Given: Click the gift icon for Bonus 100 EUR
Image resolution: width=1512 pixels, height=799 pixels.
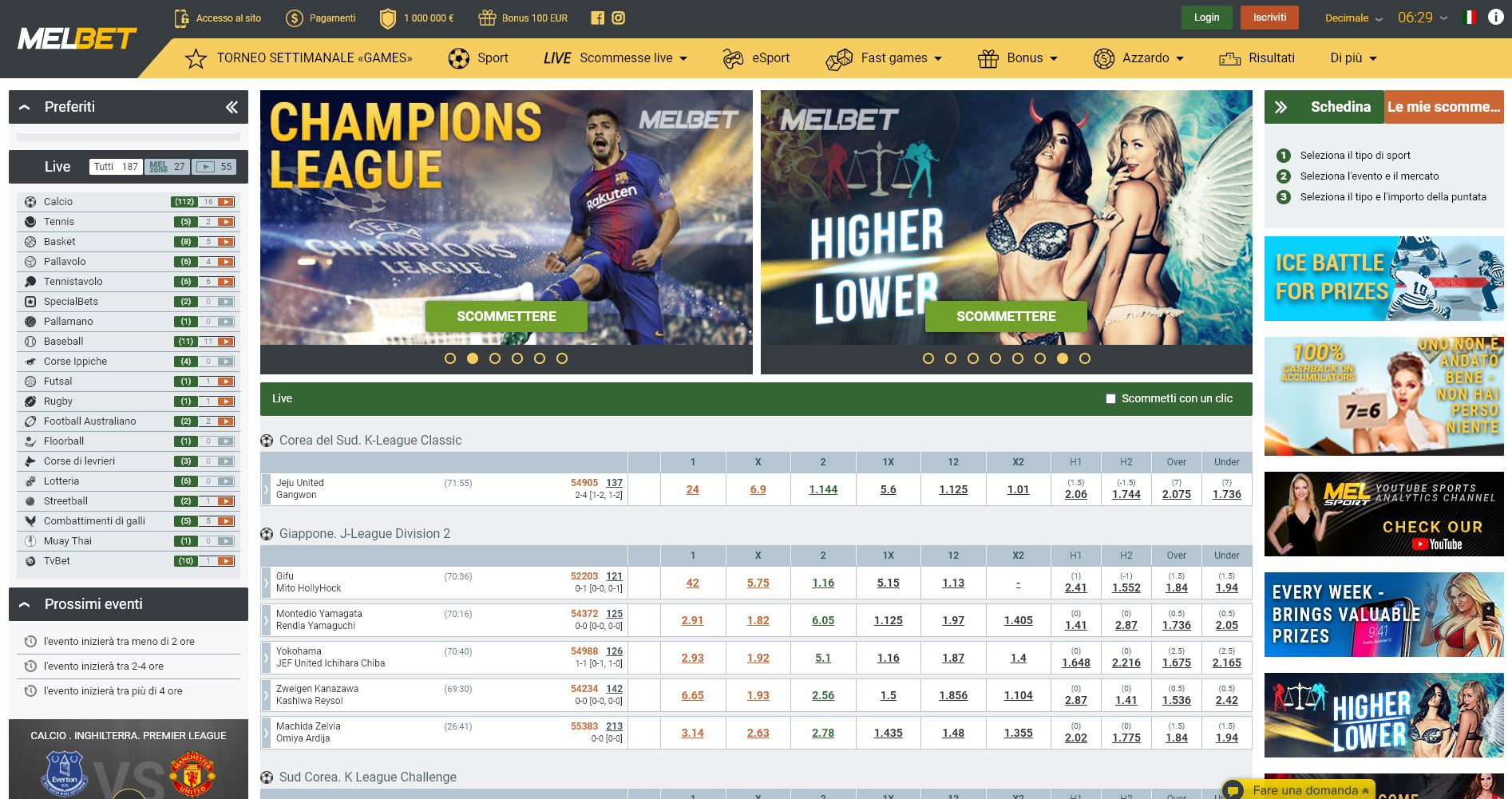Looking at the screenshot, I should coord(487,18).
